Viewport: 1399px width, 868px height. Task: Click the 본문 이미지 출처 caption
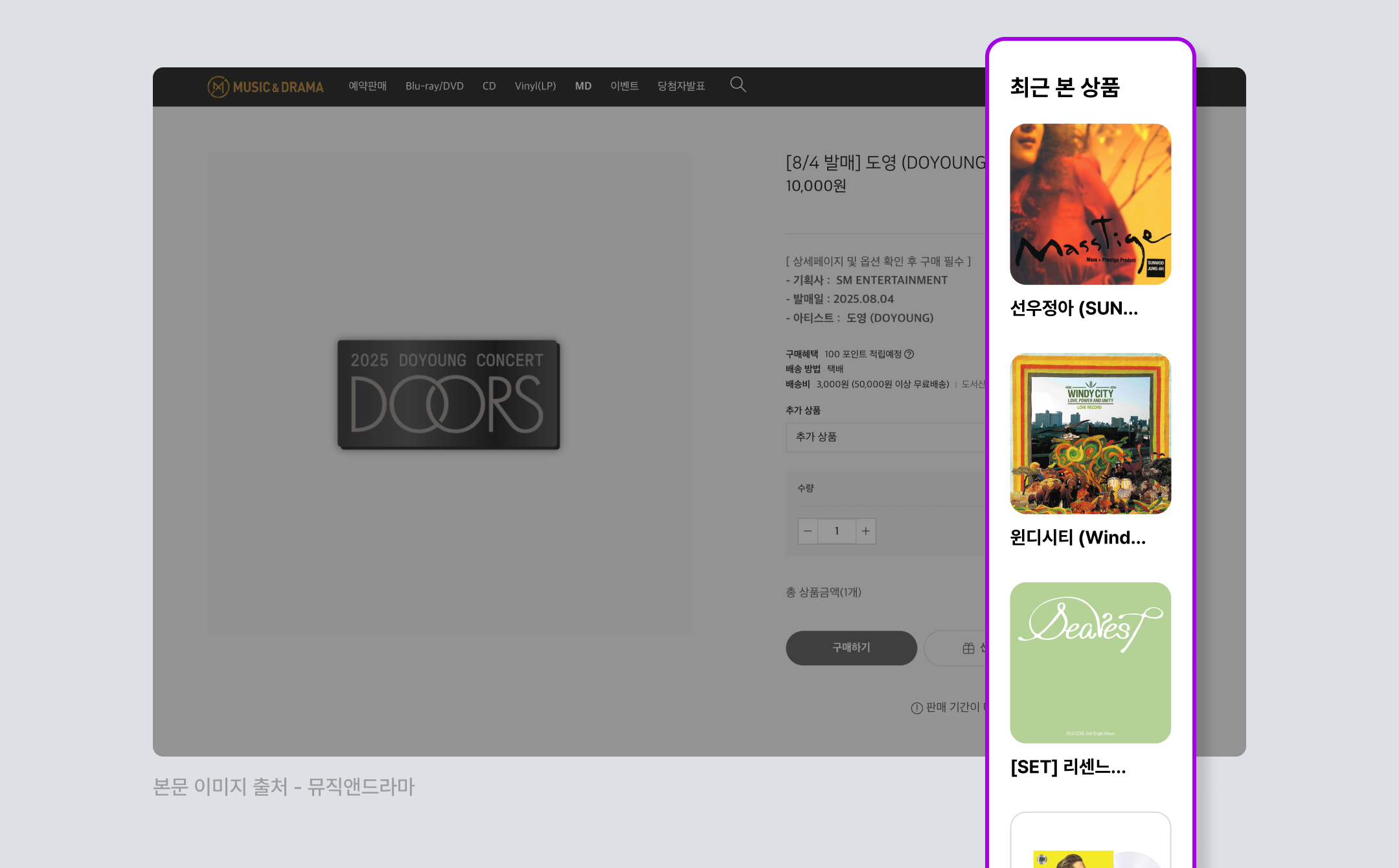click(x=284, y=786)
